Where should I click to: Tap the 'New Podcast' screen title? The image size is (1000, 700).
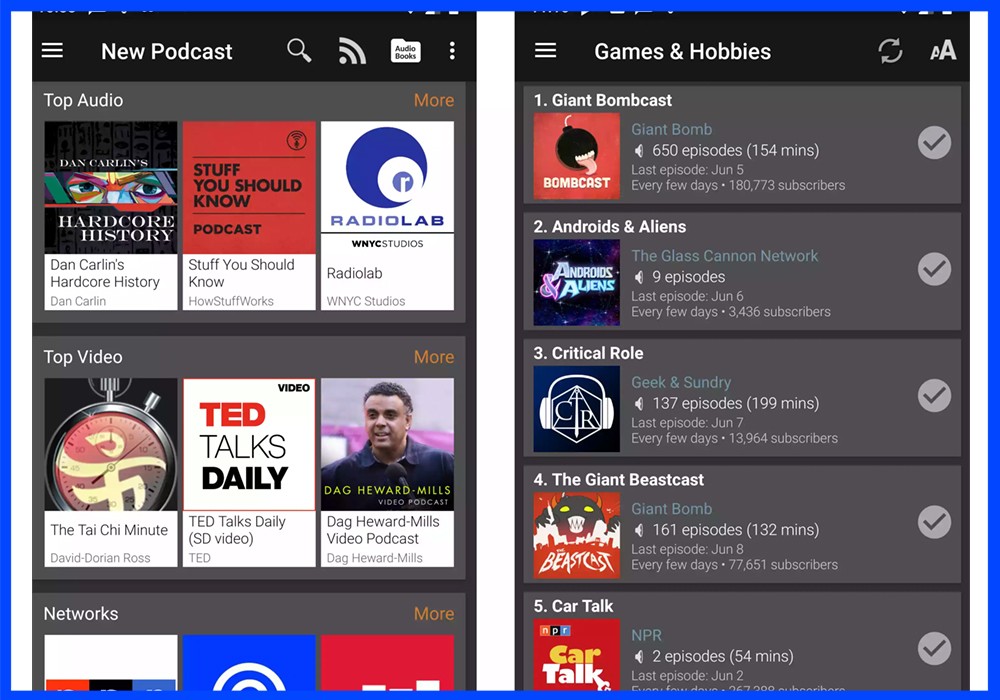(166, 52)
